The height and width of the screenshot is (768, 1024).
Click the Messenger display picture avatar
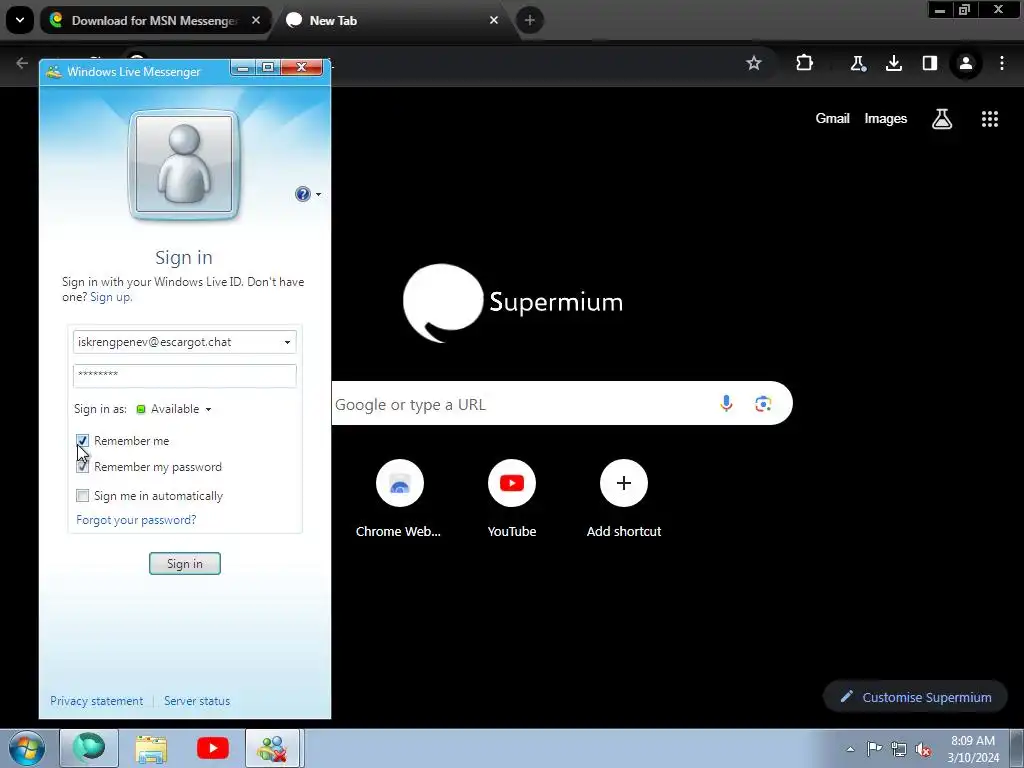point(184,164)
